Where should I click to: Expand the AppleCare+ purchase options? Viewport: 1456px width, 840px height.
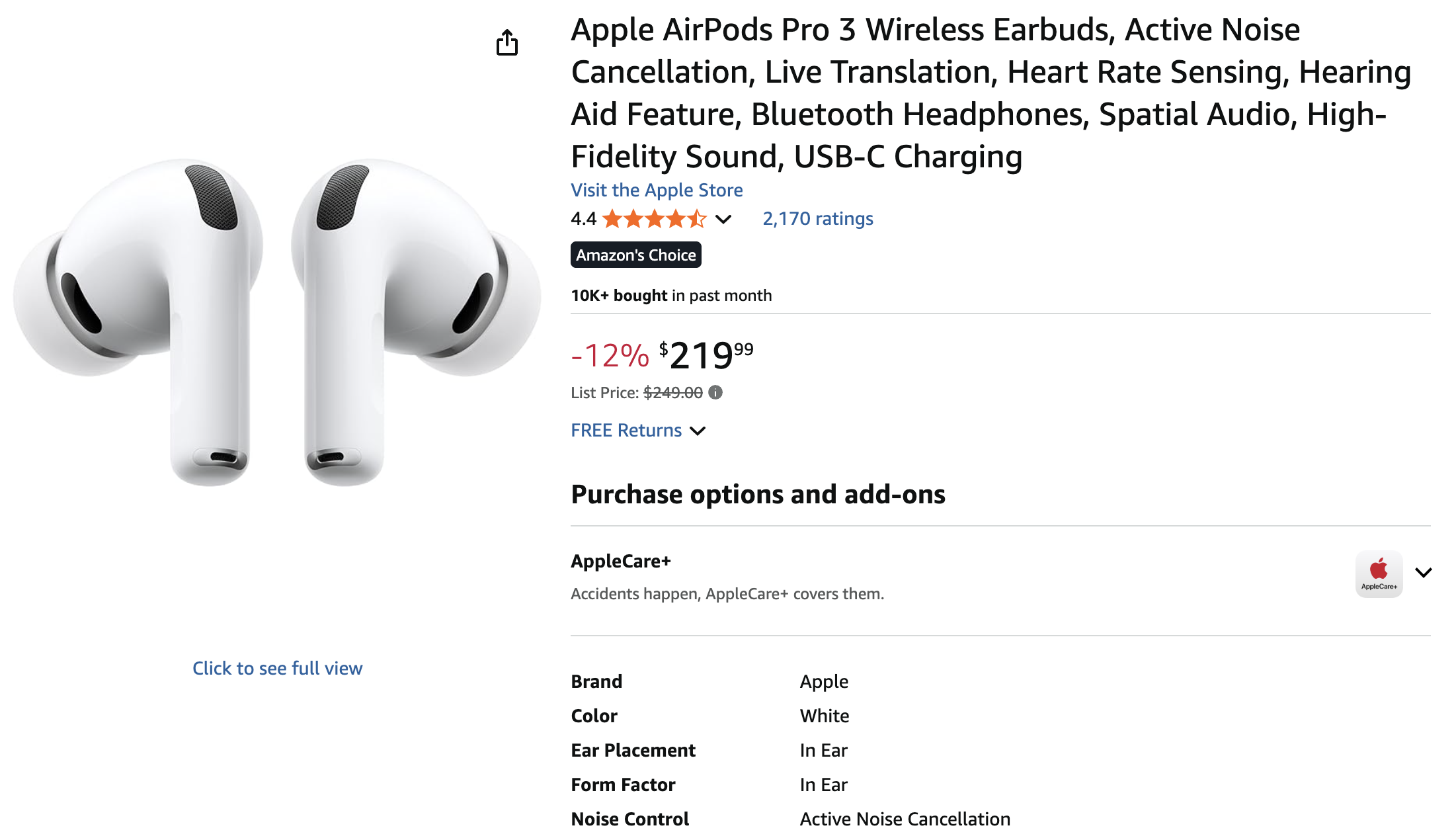1423,573
